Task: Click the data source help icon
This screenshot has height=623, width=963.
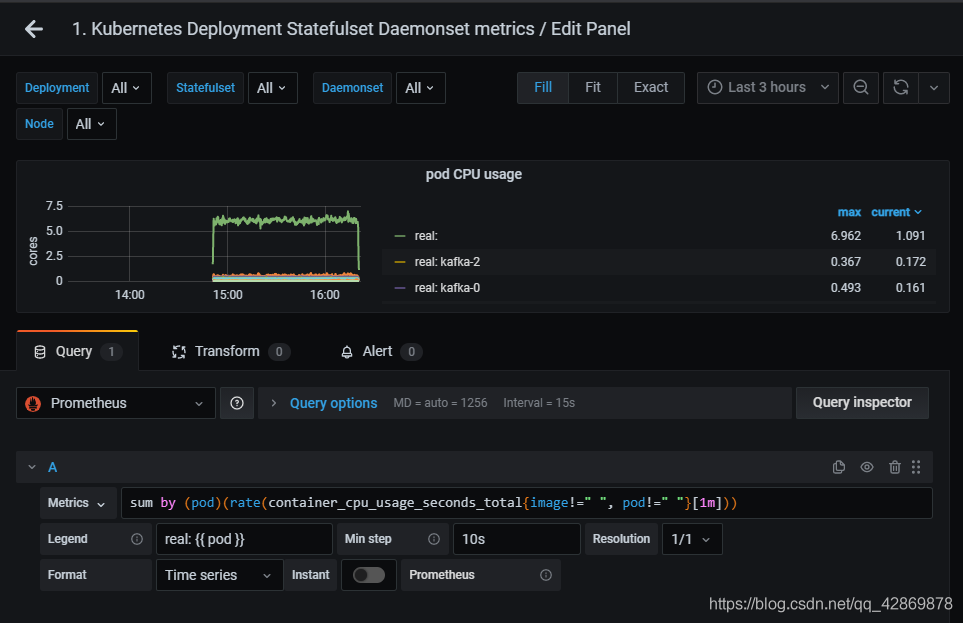Action: [x=237, y=403]
